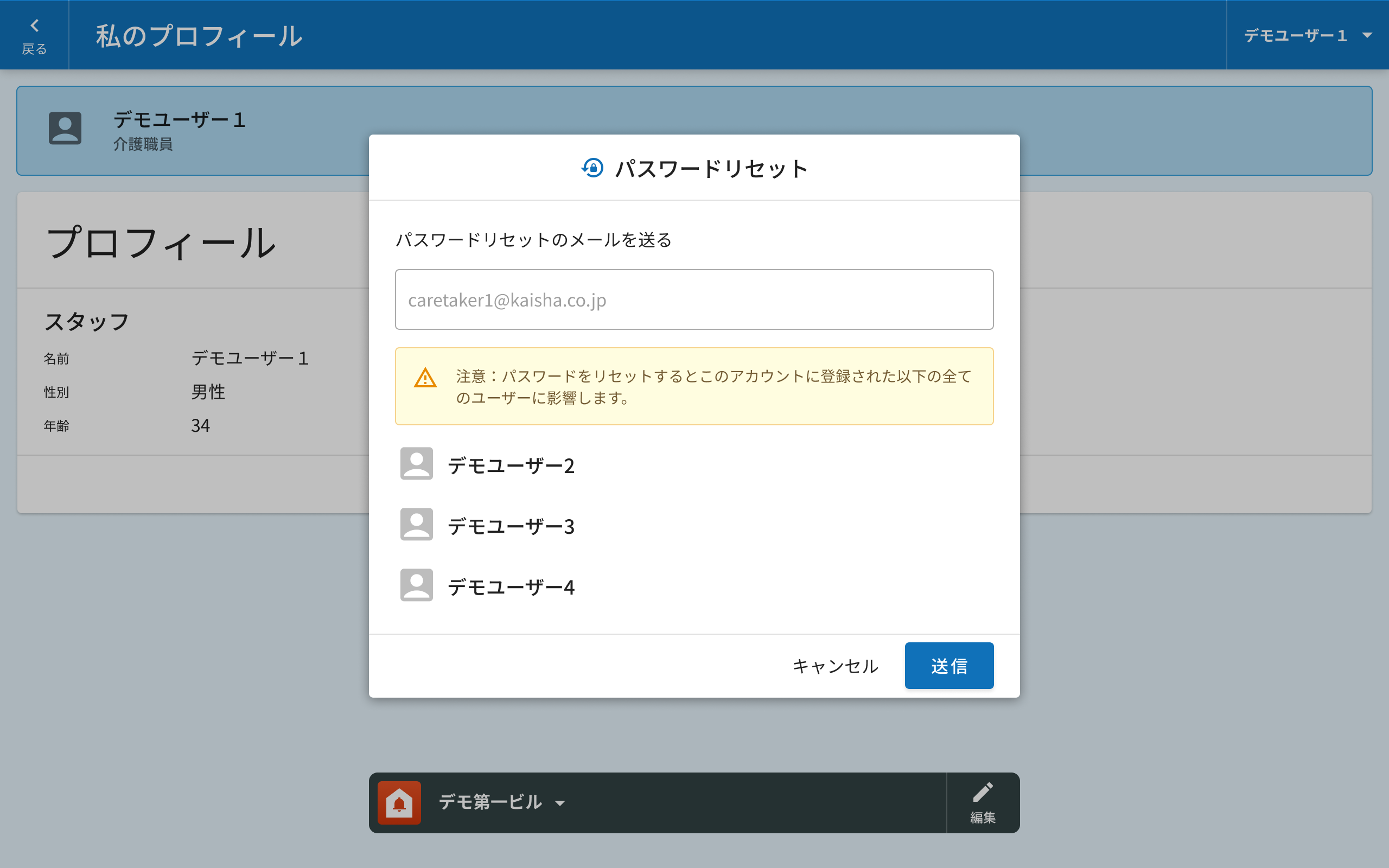The width and height of the screenshot is (1389, 868).
Task: Select デモユーザー4 in the affected users list
Action: [x=511, y=588]
